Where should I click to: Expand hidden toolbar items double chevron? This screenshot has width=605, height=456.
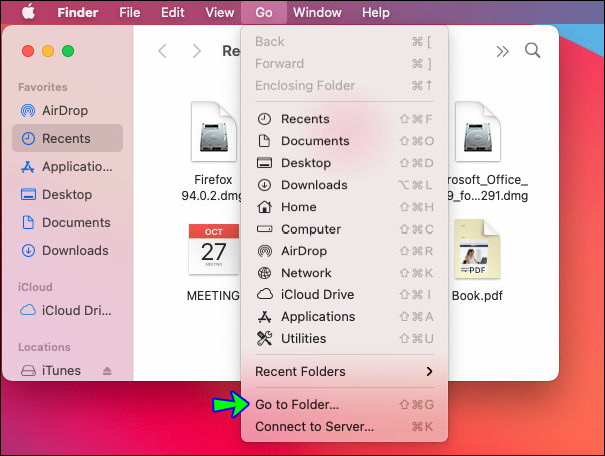502,51
